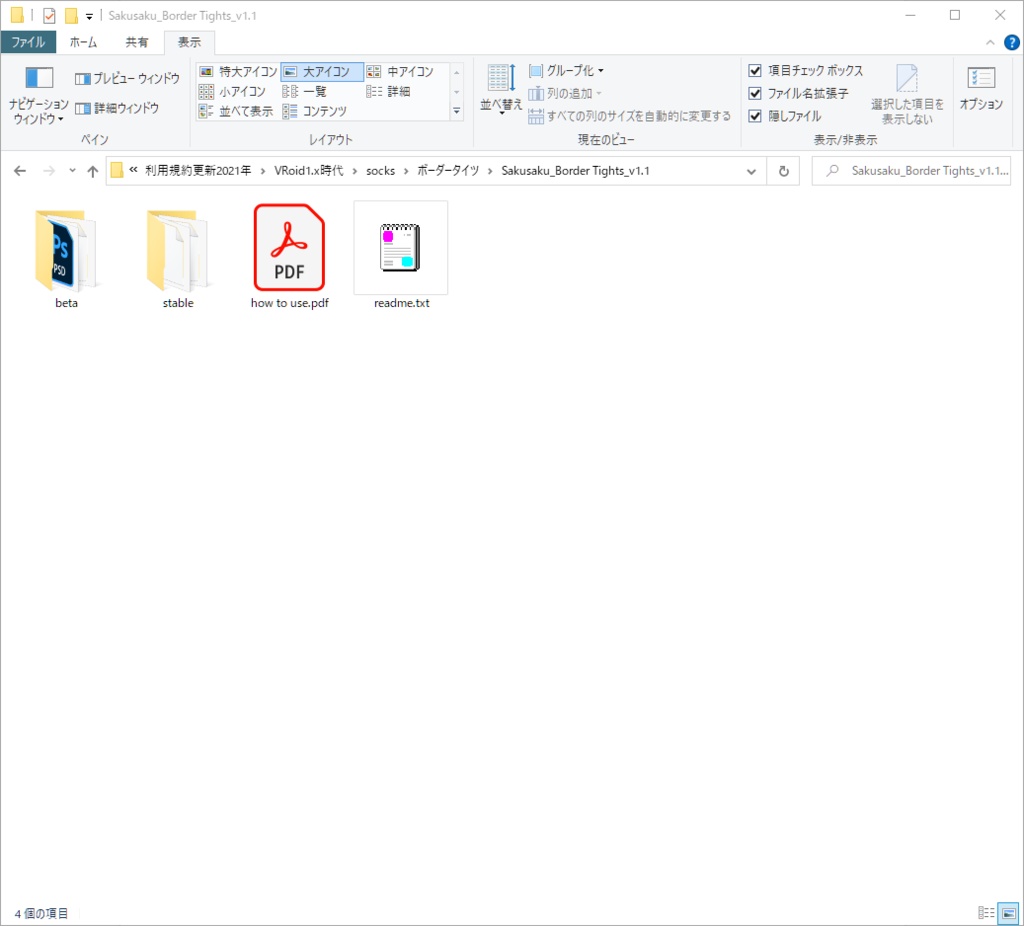Go up one folder level

pos(93,171)
